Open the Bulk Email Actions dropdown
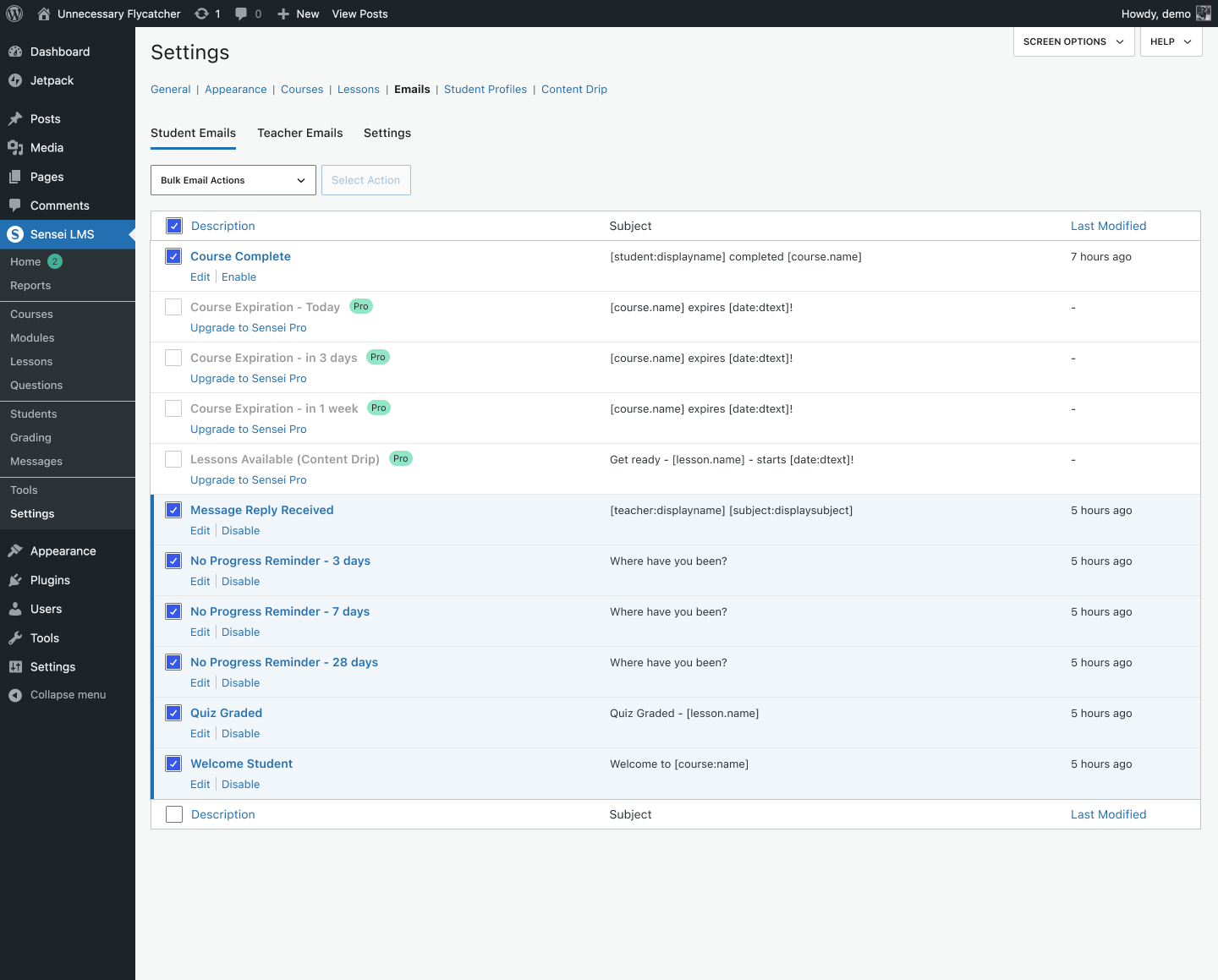1218x980 pixels. pyautogui.click(x=233, y=180)
